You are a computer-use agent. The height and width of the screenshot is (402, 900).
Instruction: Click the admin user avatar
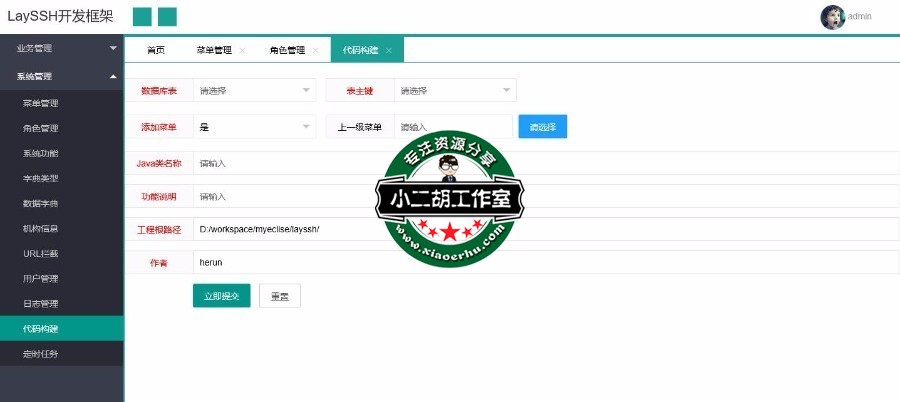click(x=832, y=17)
